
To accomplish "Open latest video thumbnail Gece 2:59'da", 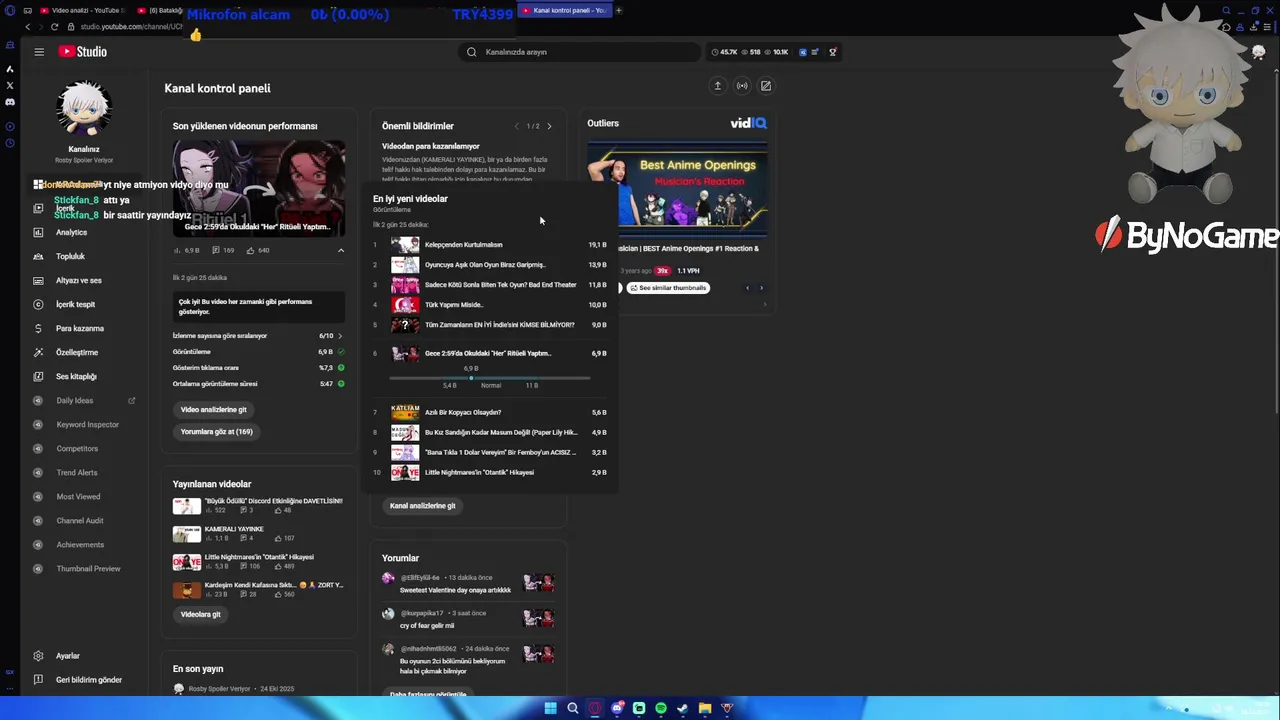I will point(259,187).
